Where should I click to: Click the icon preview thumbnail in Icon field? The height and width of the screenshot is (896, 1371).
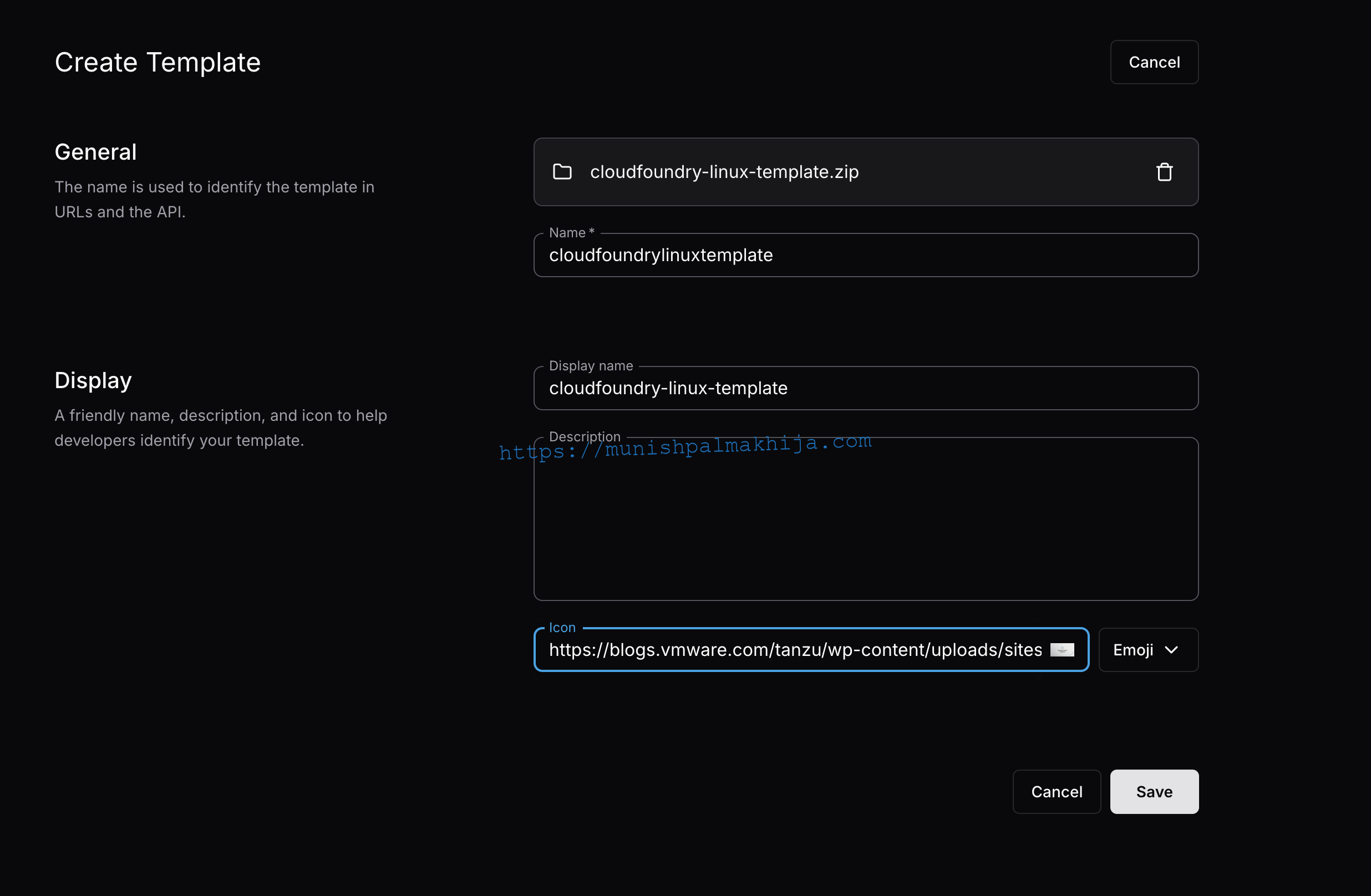[x=1062, y=650]
